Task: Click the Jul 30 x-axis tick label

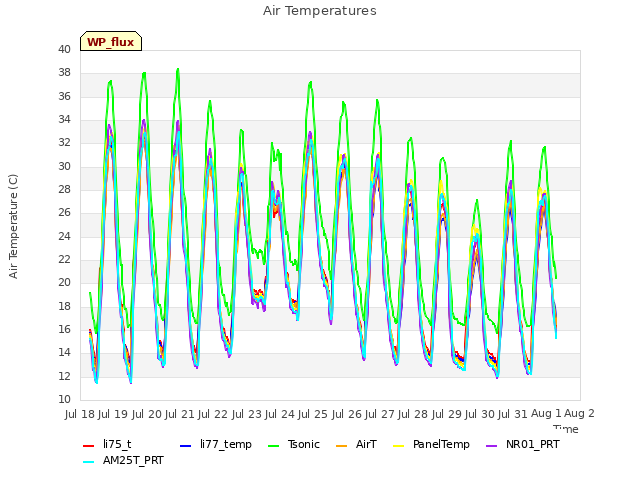Action: 480,414
